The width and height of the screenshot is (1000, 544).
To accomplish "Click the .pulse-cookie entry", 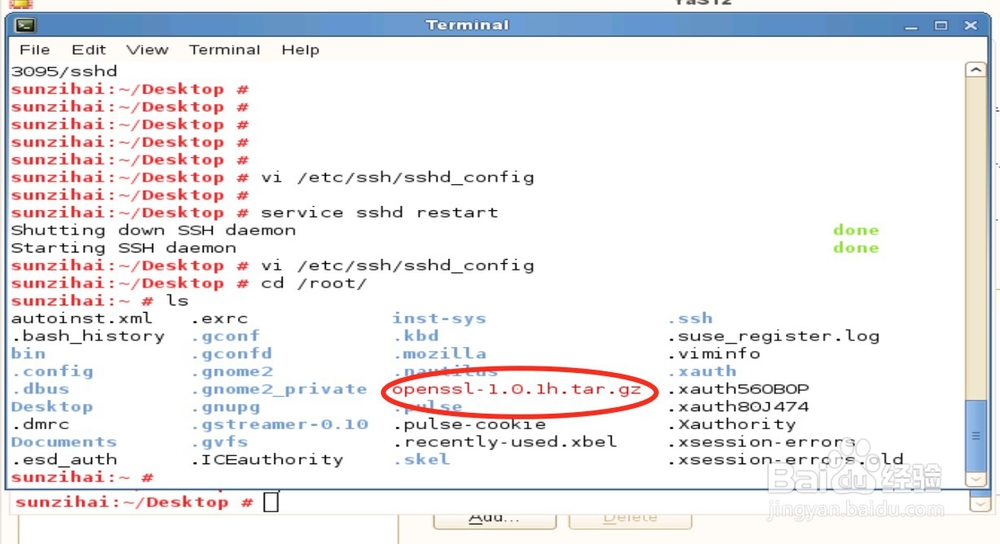I will (469, 424).
